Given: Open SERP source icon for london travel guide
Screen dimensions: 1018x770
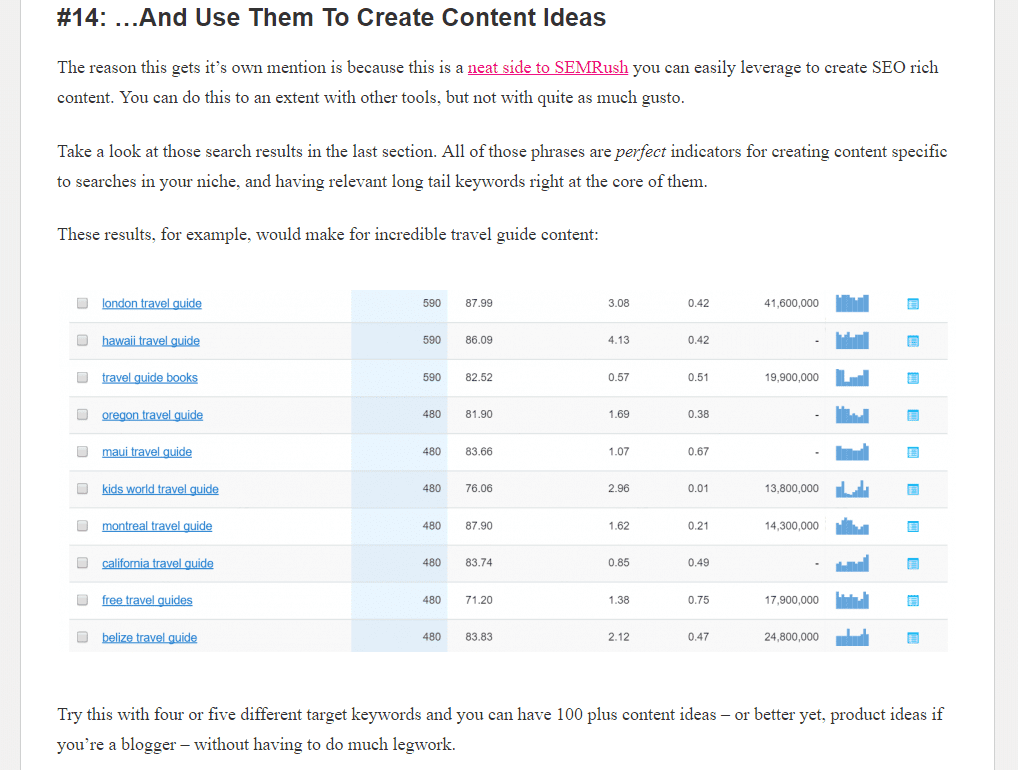Looking at the screenshot, I should [x=913, y=303].
